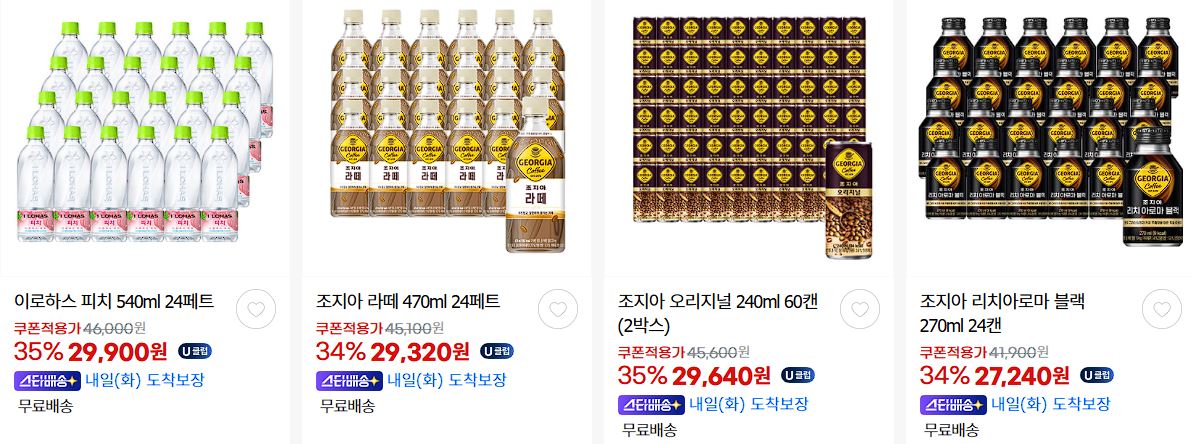The height and width of the screenshot is (444, 1192).
Task: Click 스타배송 badge under 조지아 라떼
Action: [349, 380]
